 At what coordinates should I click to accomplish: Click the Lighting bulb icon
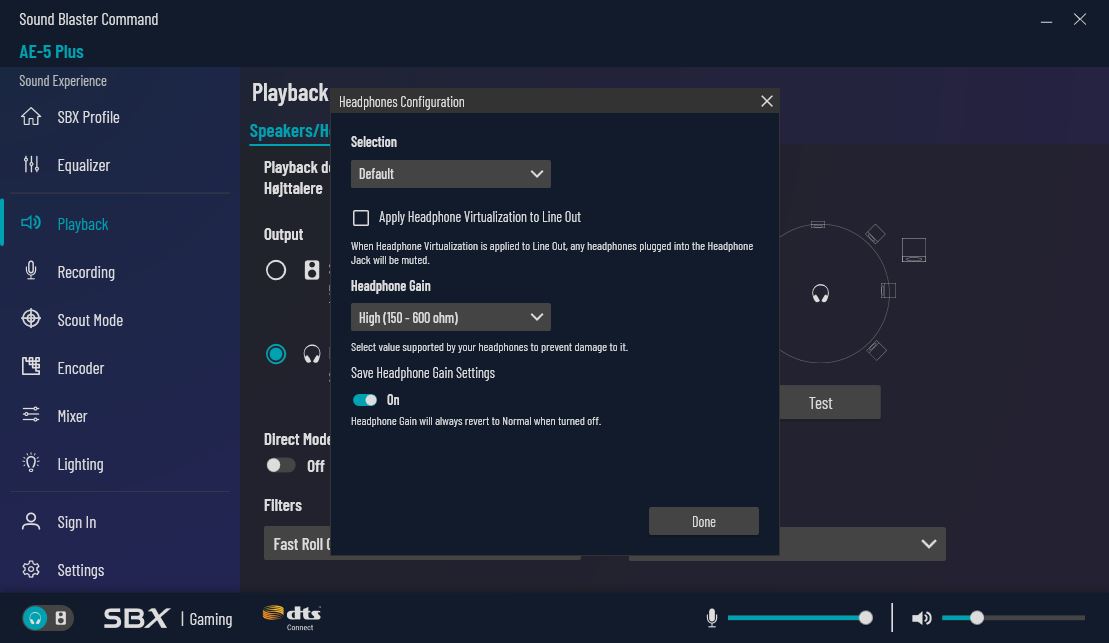coord(31,463)
